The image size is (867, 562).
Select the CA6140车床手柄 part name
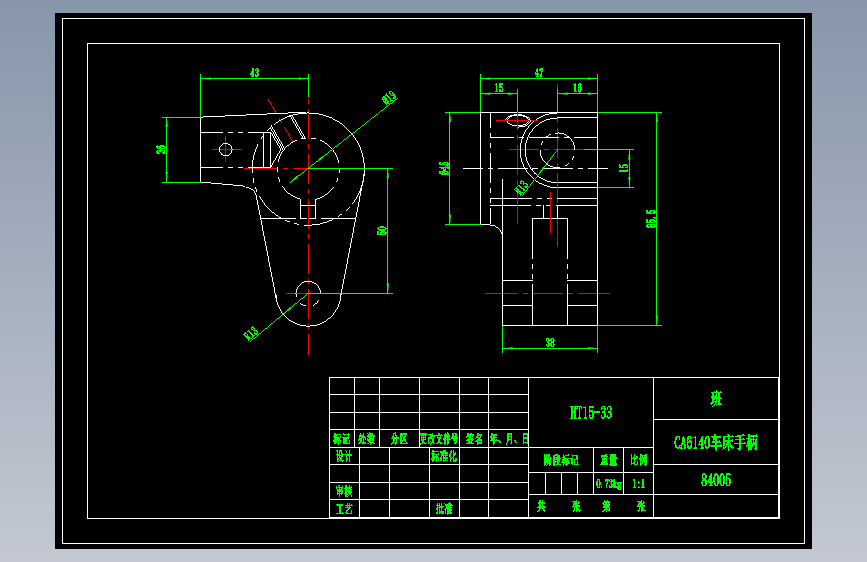[716, 443]
